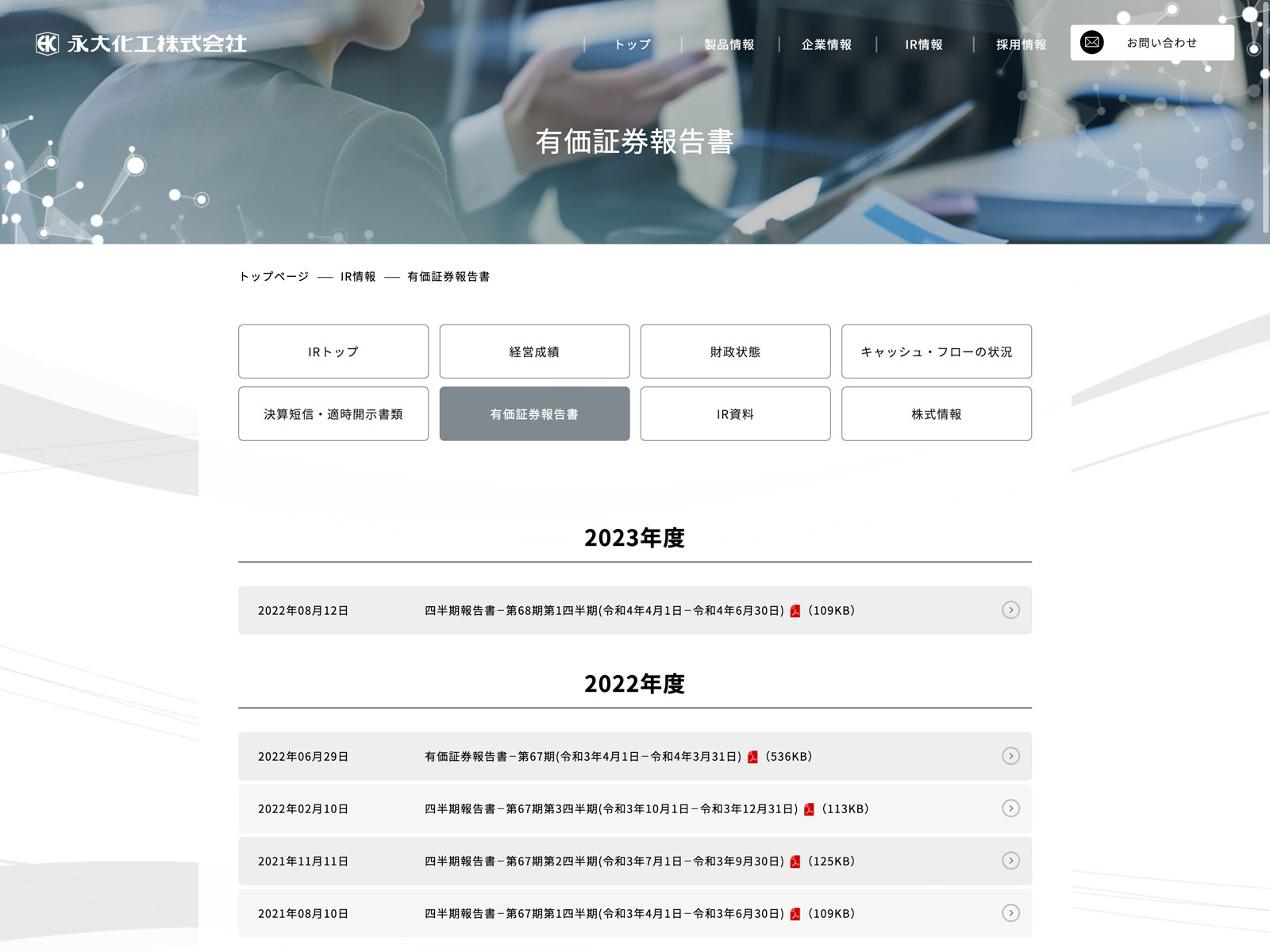Go to IR情報 in top navigation

[x=924, y=44]
